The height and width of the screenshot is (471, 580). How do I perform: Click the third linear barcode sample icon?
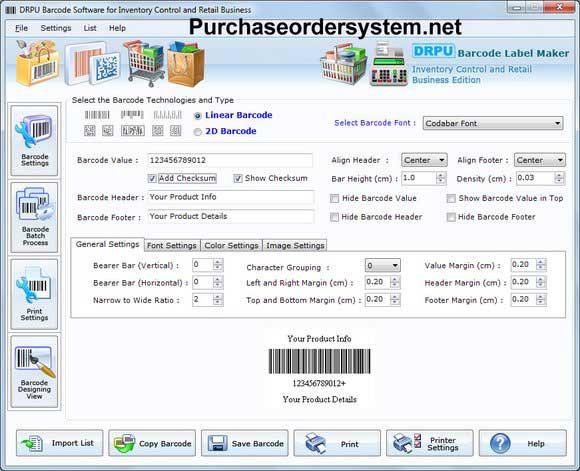168,115
